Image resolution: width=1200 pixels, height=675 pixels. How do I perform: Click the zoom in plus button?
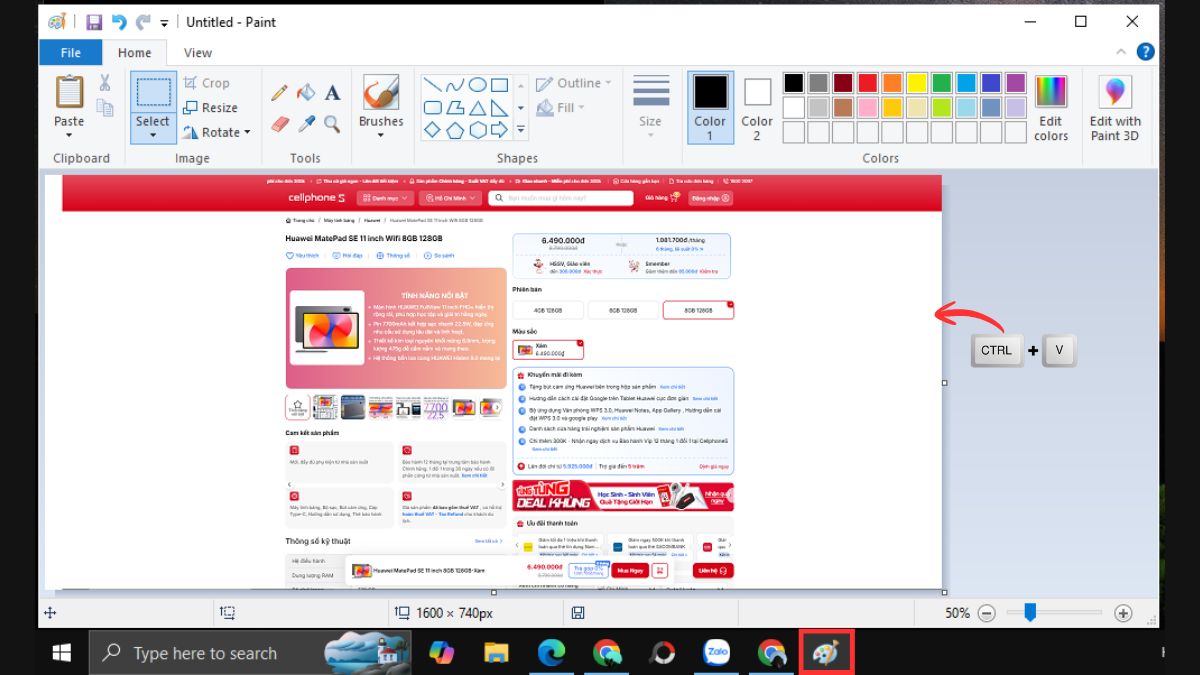point(1123,613)
